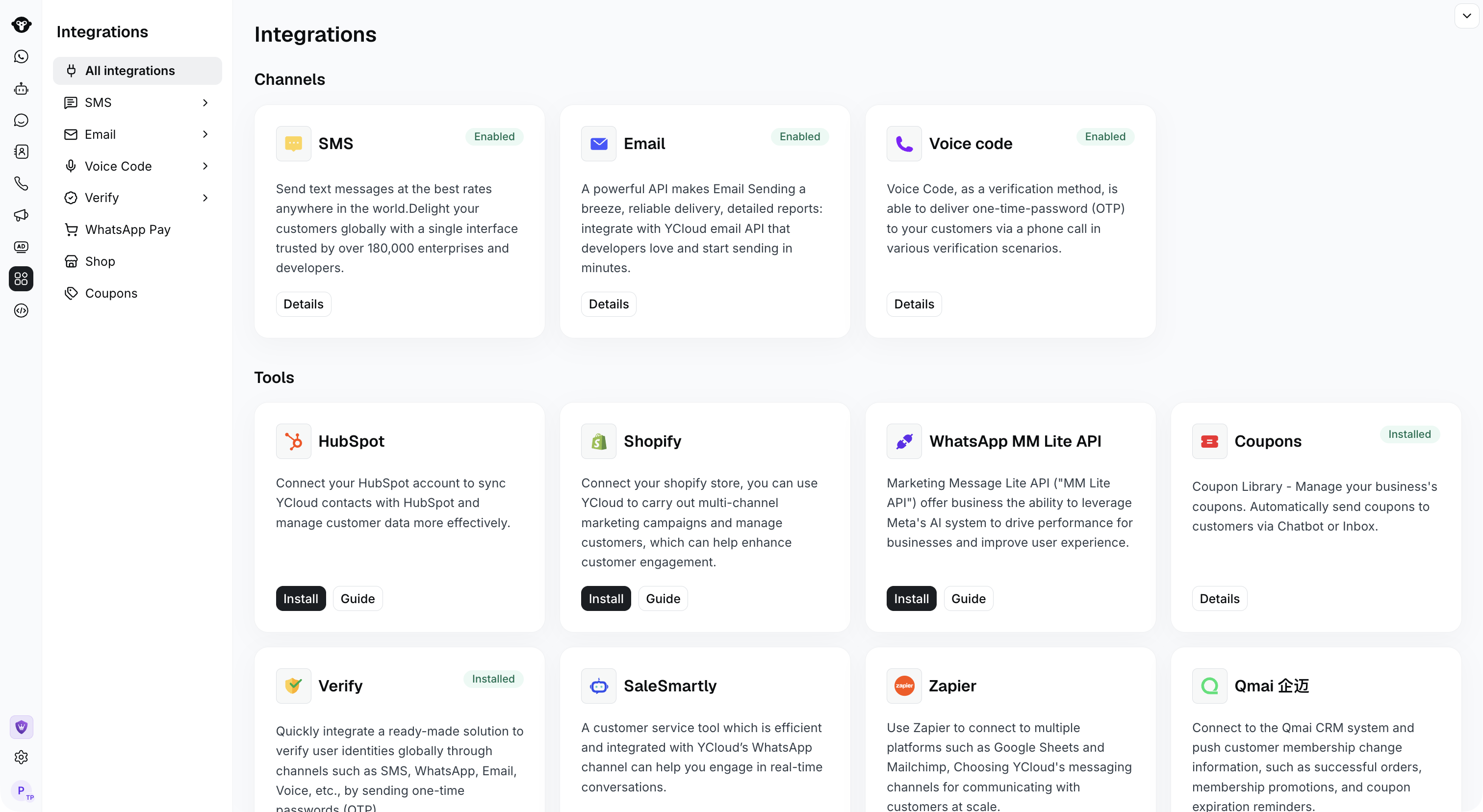Open the AD ads icon in rail
The image size is (1483, 812).
21,247
